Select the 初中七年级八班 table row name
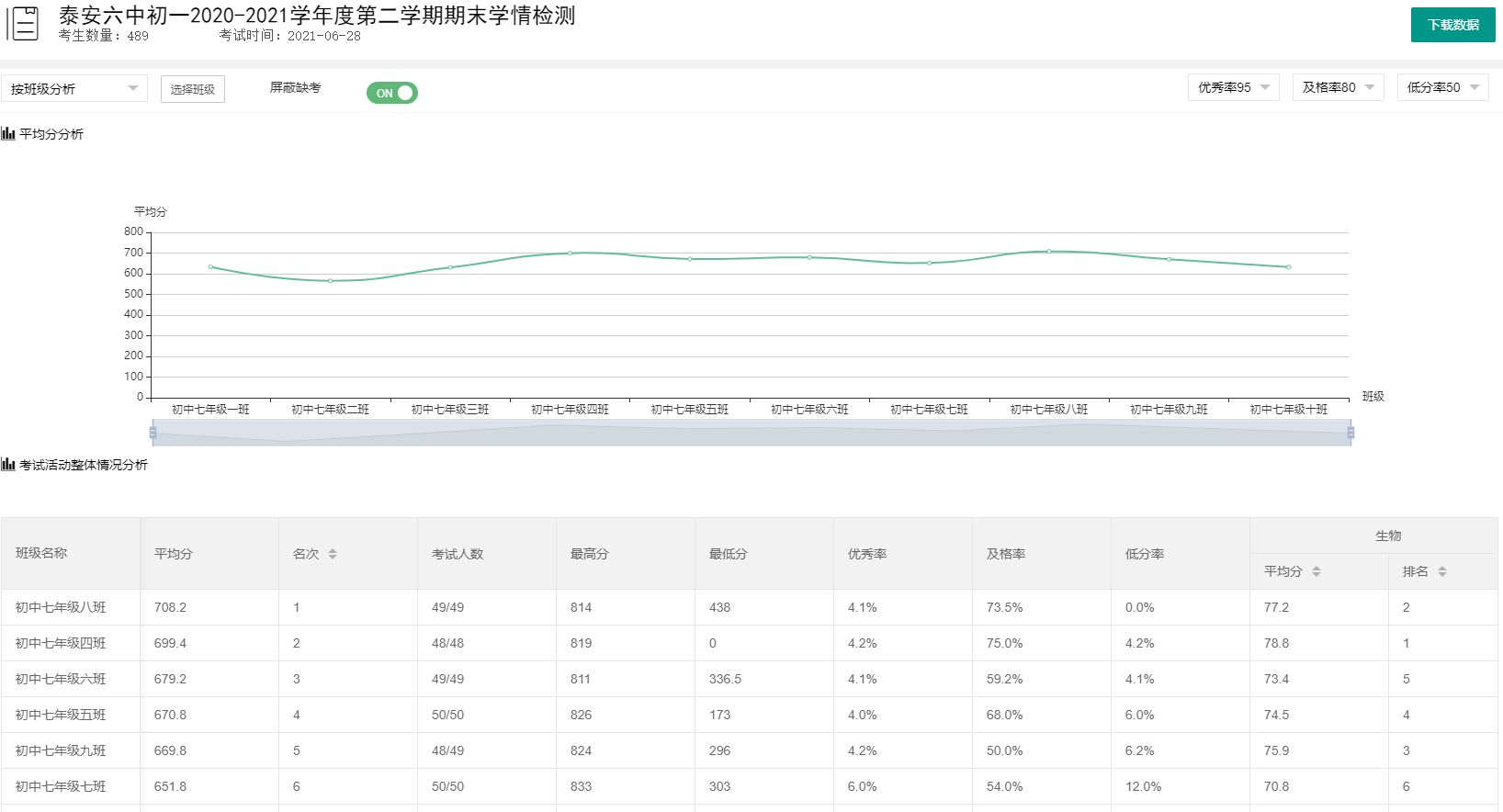This screenshot has width=1503, height=812. click(x=61, y=607)
